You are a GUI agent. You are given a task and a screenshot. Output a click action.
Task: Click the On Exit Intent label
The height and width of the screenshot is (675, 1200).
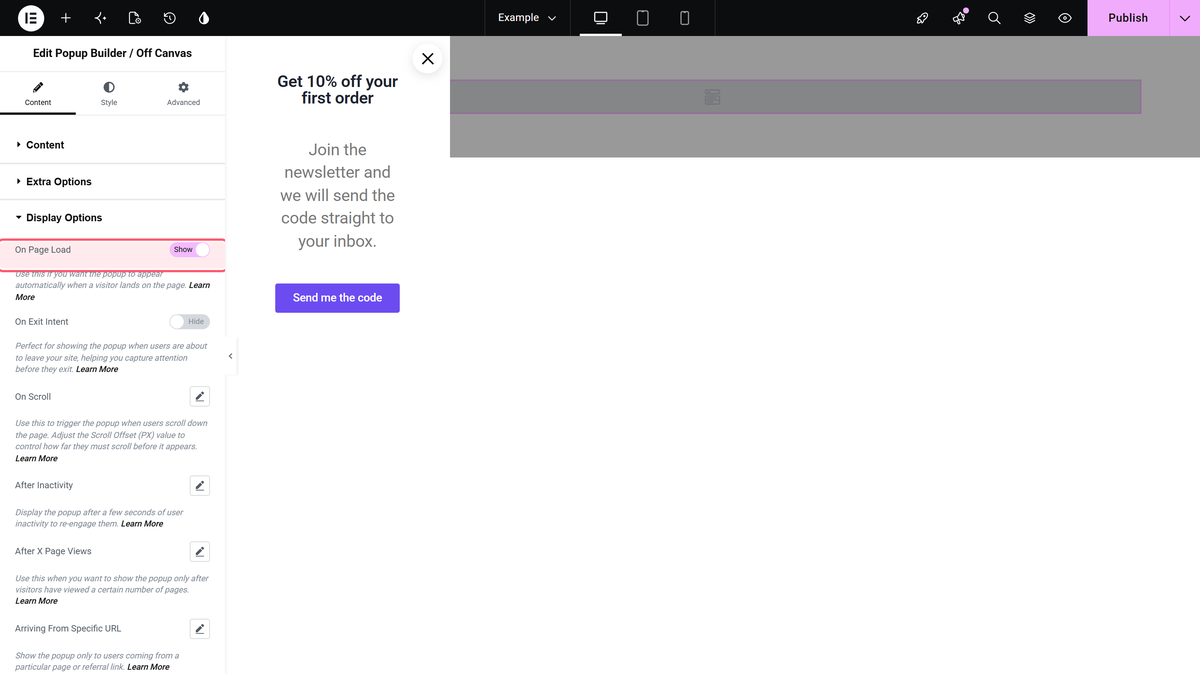click(42, 322)
